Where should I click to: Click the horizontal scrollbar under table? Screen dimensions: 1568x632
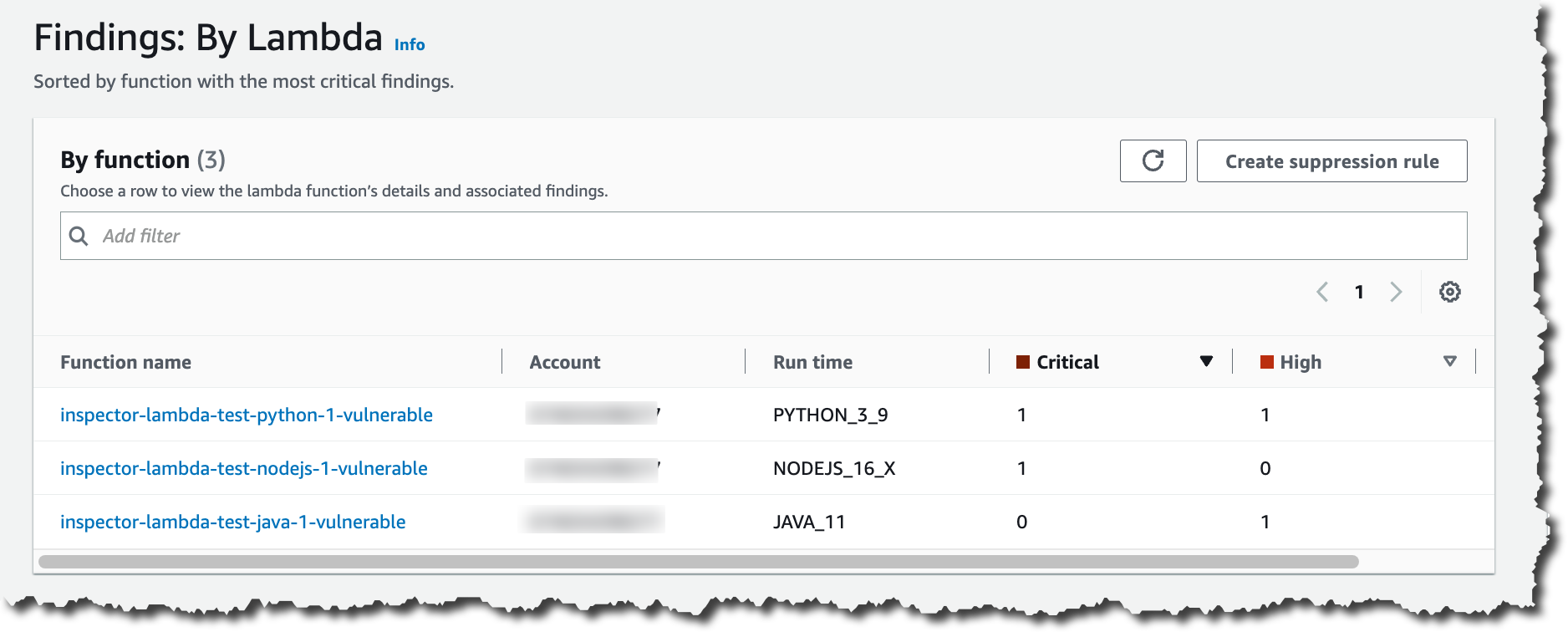(698, 562)
